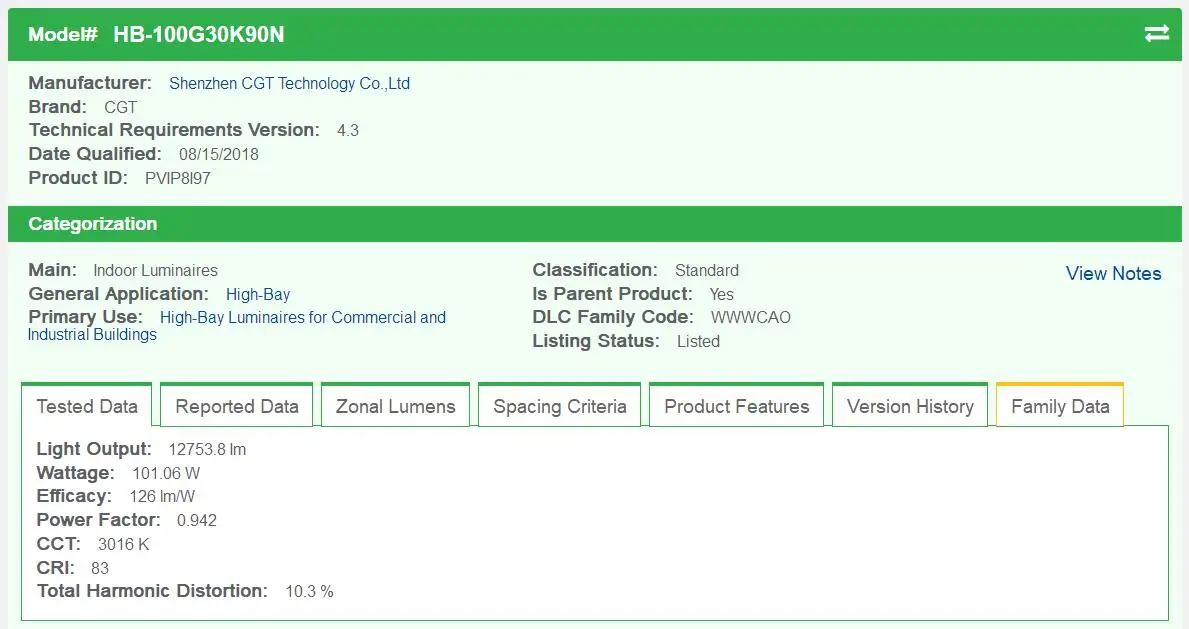Screen dimensions: 1189x629
Task: Open the Shenzhen CGT Technology manufacturer link
Action: click(x=289, y=83)
